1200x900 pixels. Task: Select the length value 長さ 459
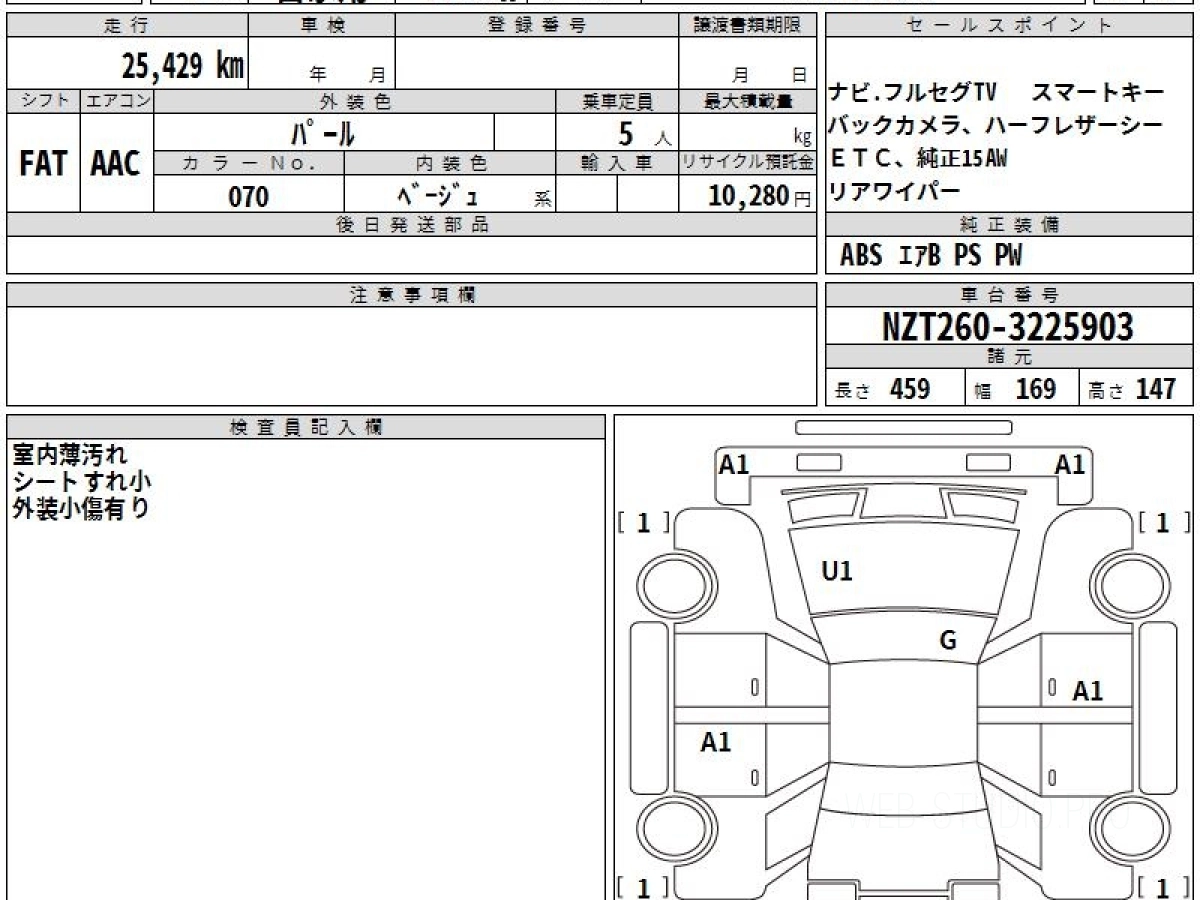tap(883, 389)
